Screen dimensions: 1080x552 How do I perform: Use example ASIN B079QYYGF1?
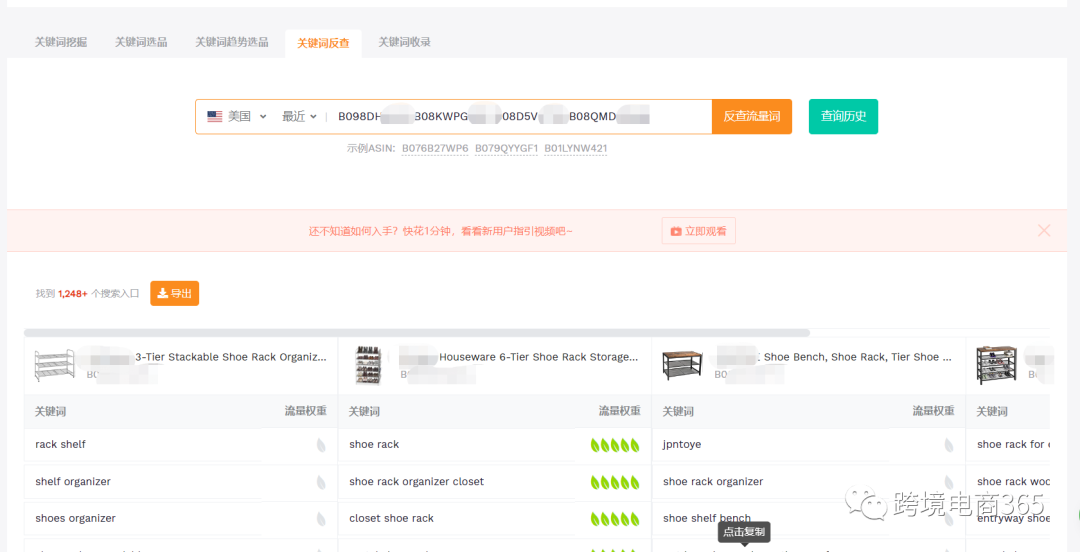pos(506,148)
